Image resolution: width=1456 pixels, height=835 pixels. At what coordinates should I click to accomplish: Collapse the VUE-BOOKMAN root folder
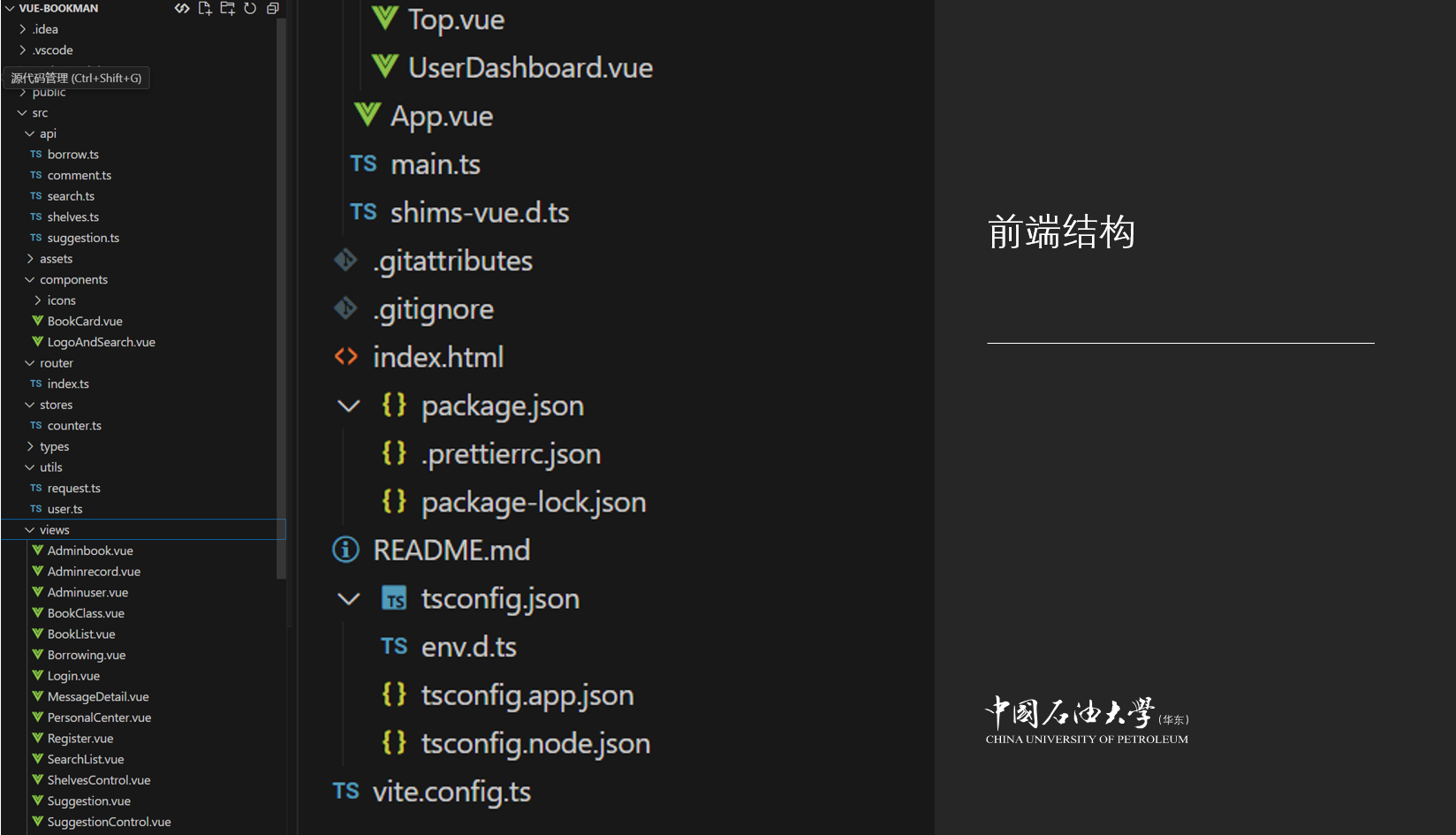point(10,8)
